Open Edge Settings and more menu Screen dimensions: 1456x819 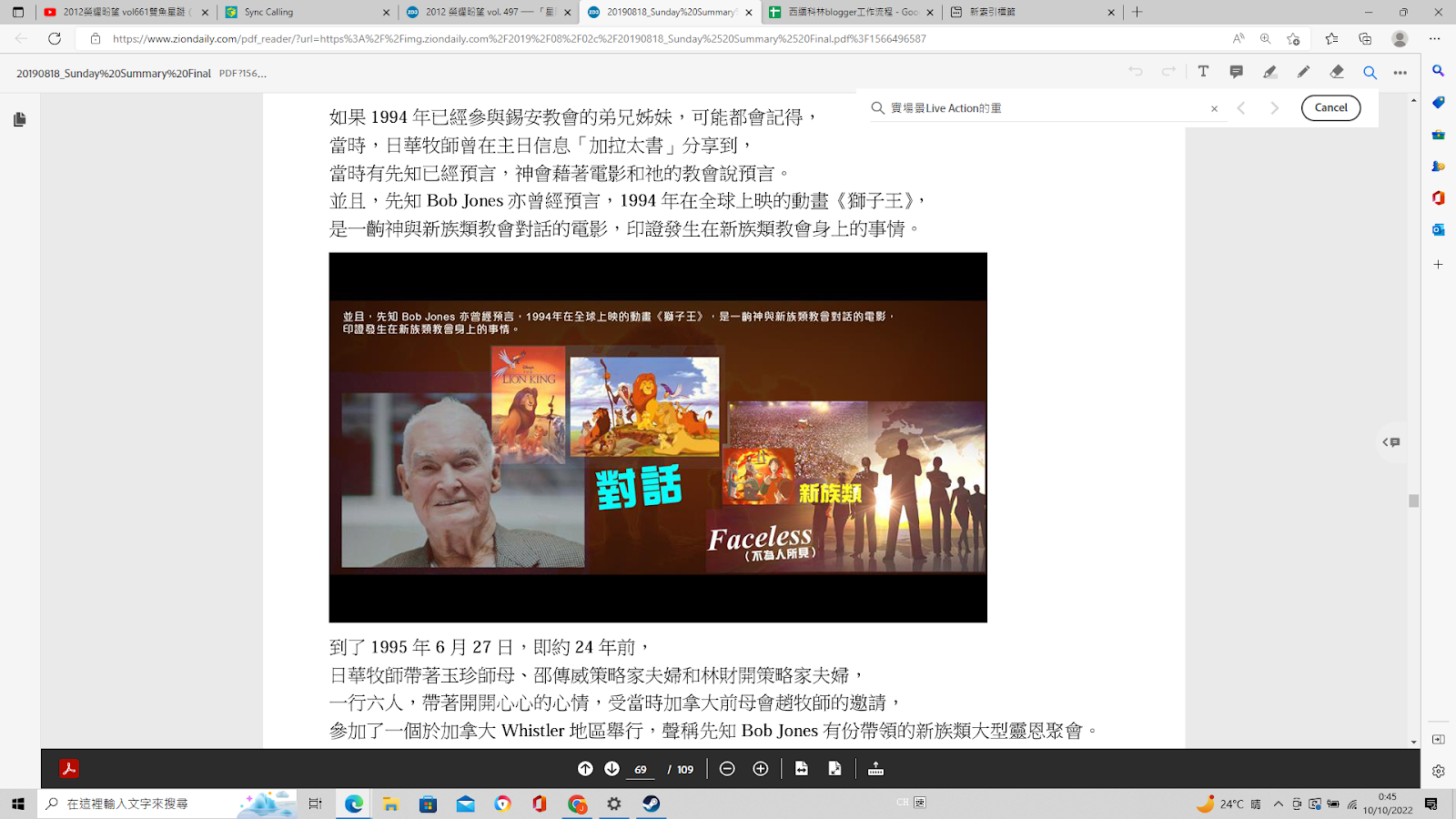[1435, 38]
